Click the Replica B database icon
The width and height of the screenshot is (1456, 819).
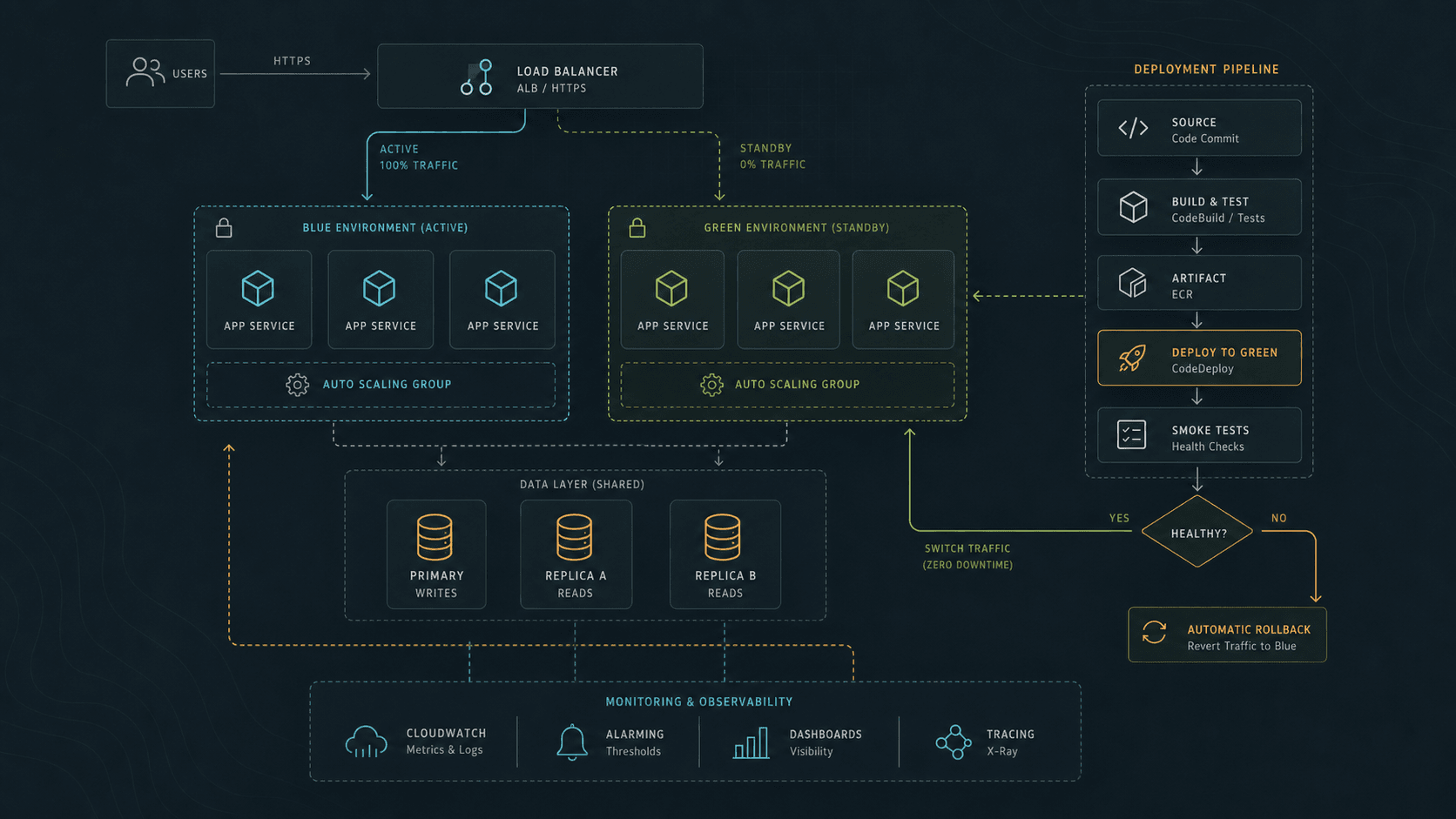(723, 537)
